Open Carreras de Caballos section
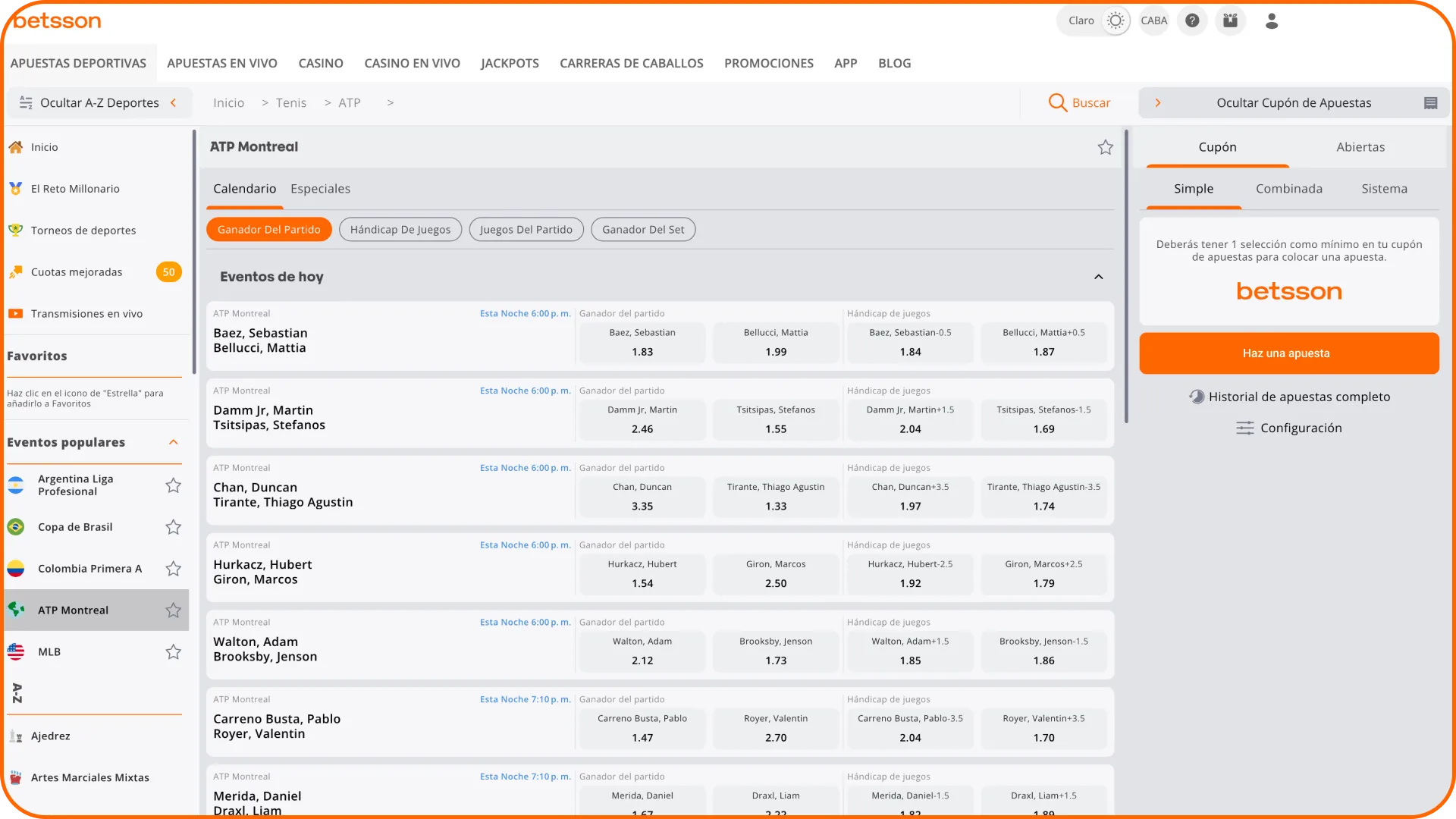Image resolution: width=1456 pixels, height=819 pixels. point(632,63)
